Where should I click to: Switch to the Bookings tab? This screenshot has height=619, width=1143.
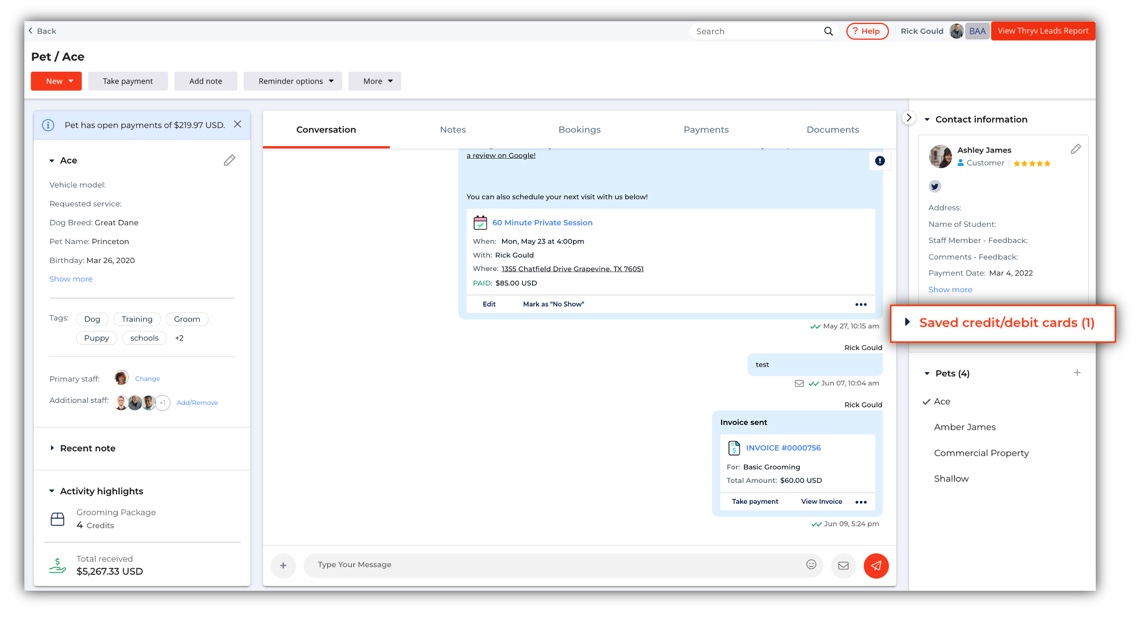point(580,130)
